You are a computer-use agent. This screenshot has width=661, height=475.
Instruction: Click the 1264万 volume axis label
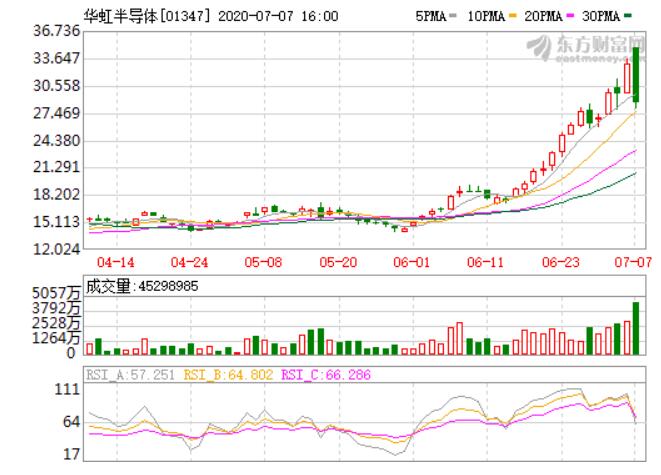click(56, 338)
